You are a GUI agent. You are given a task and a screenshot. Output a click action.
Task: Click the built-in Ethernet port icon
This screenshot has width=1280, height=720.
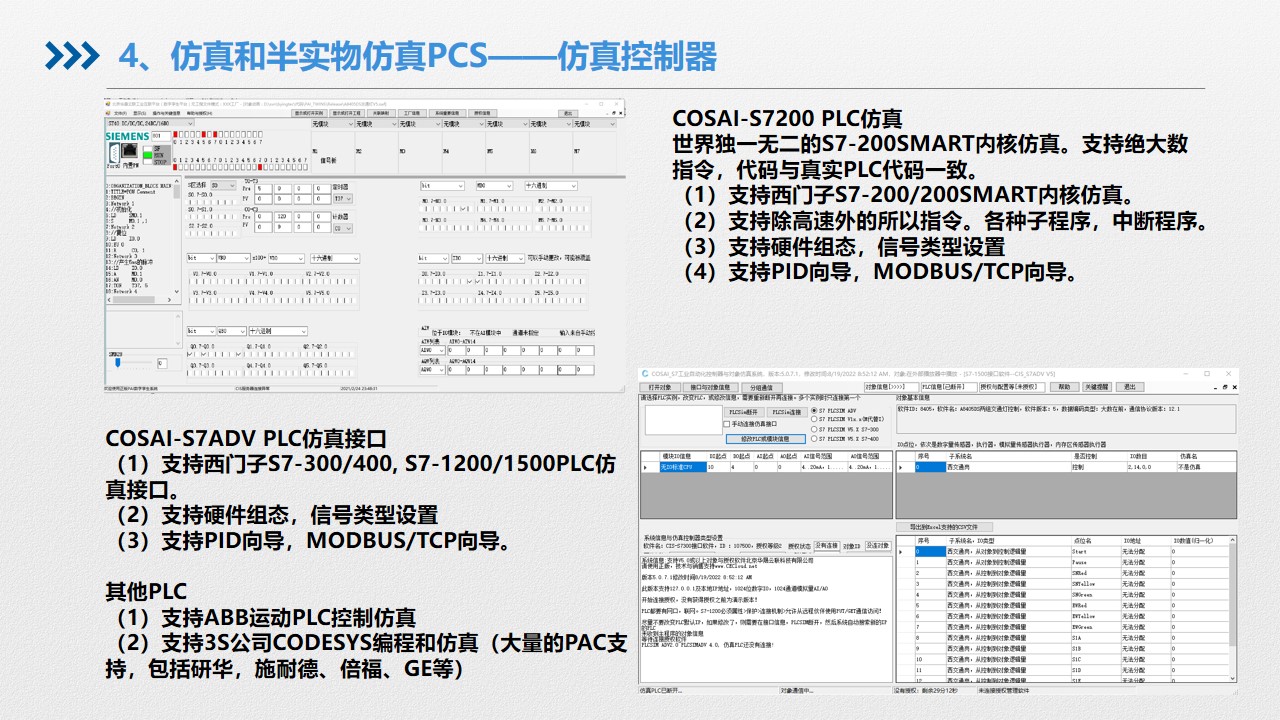tap(129, 150)
